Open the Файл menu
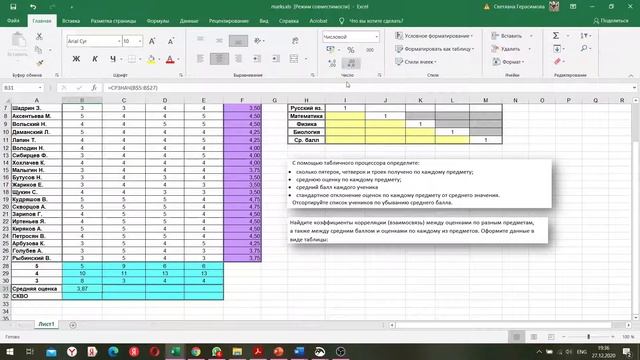The width and height of the screenshot is (640, 360). coord(13,20)
